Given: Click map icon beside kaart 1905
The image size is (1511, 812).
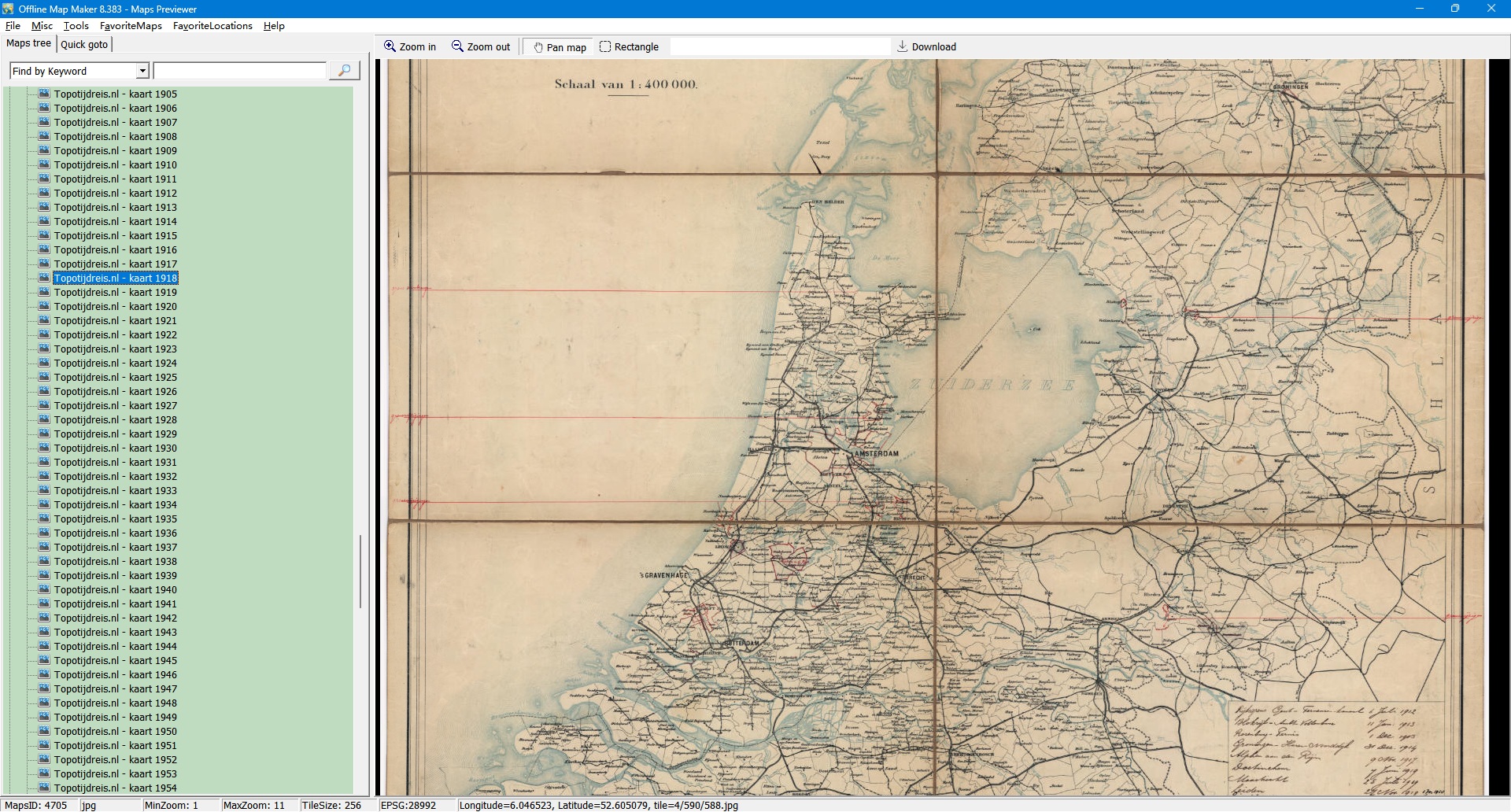Looking at the screenshot, I should [x=45, y=94].
